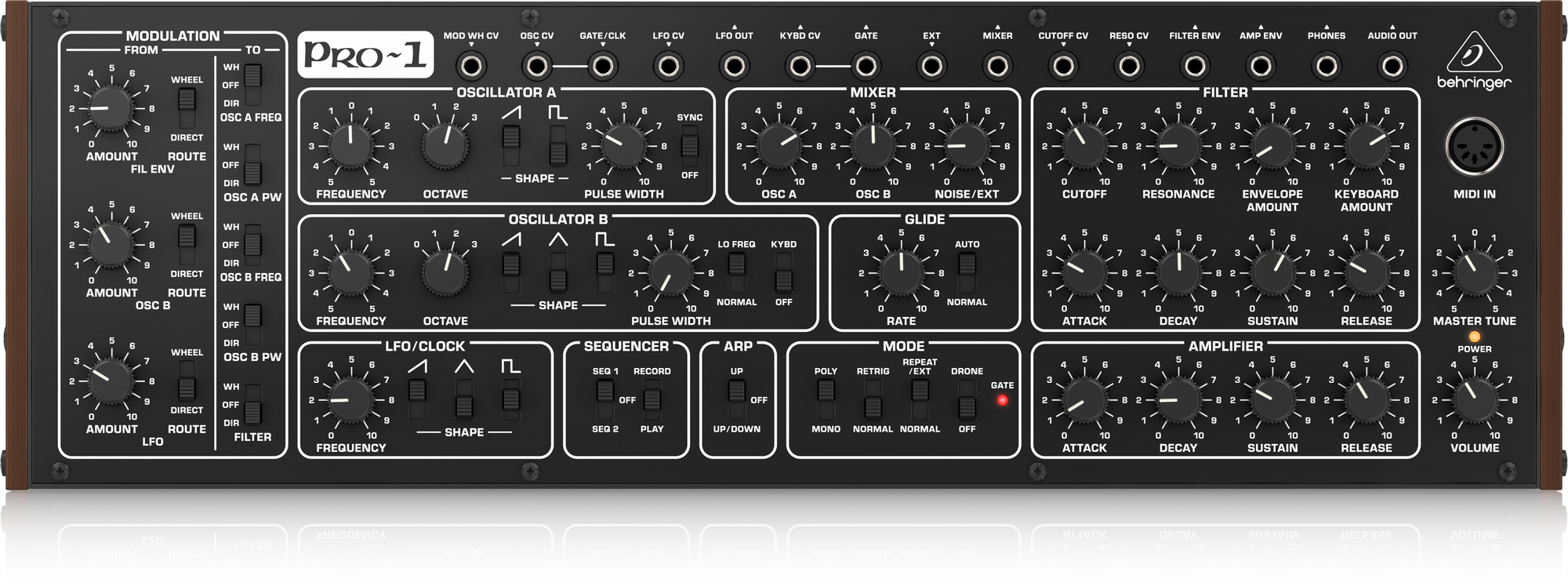Click the Filter RESONANCE knob

pyautogui.click(x=1178, y=146)
